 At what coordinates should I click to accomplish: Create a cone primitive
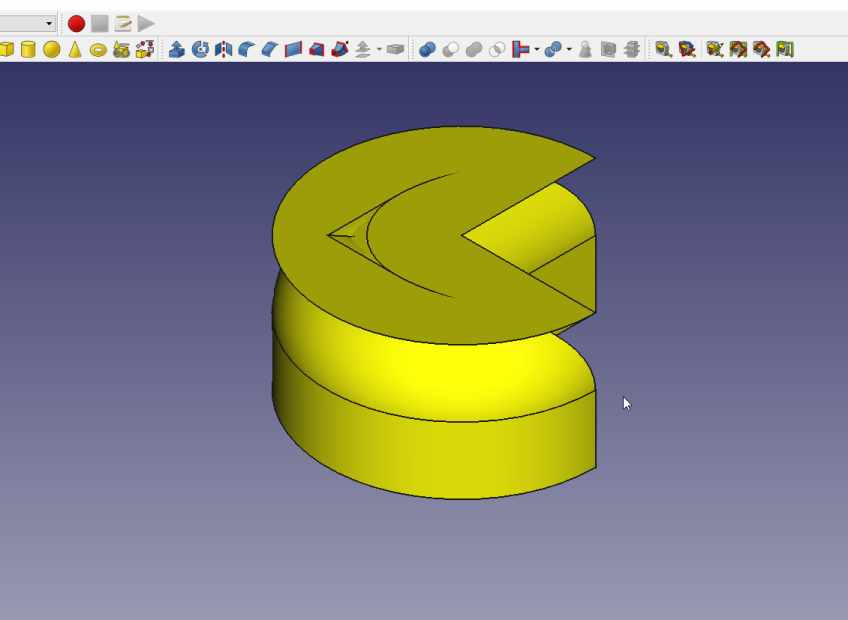pyautogui.click(x=75, y=50)
